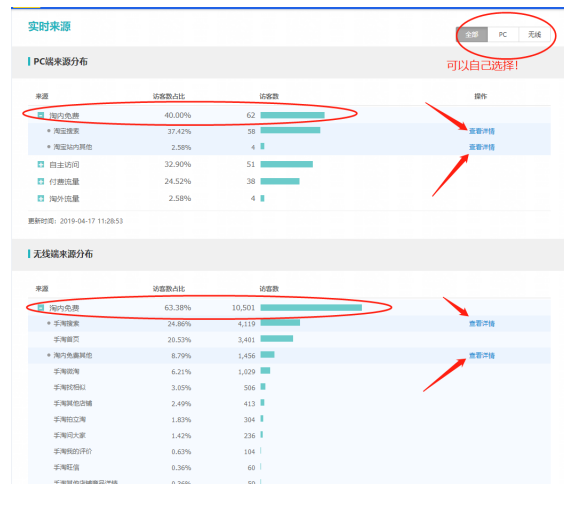Expand the 自主访问 source row
The width and height of the screenshot is (572, 527).
click(41, 164)
